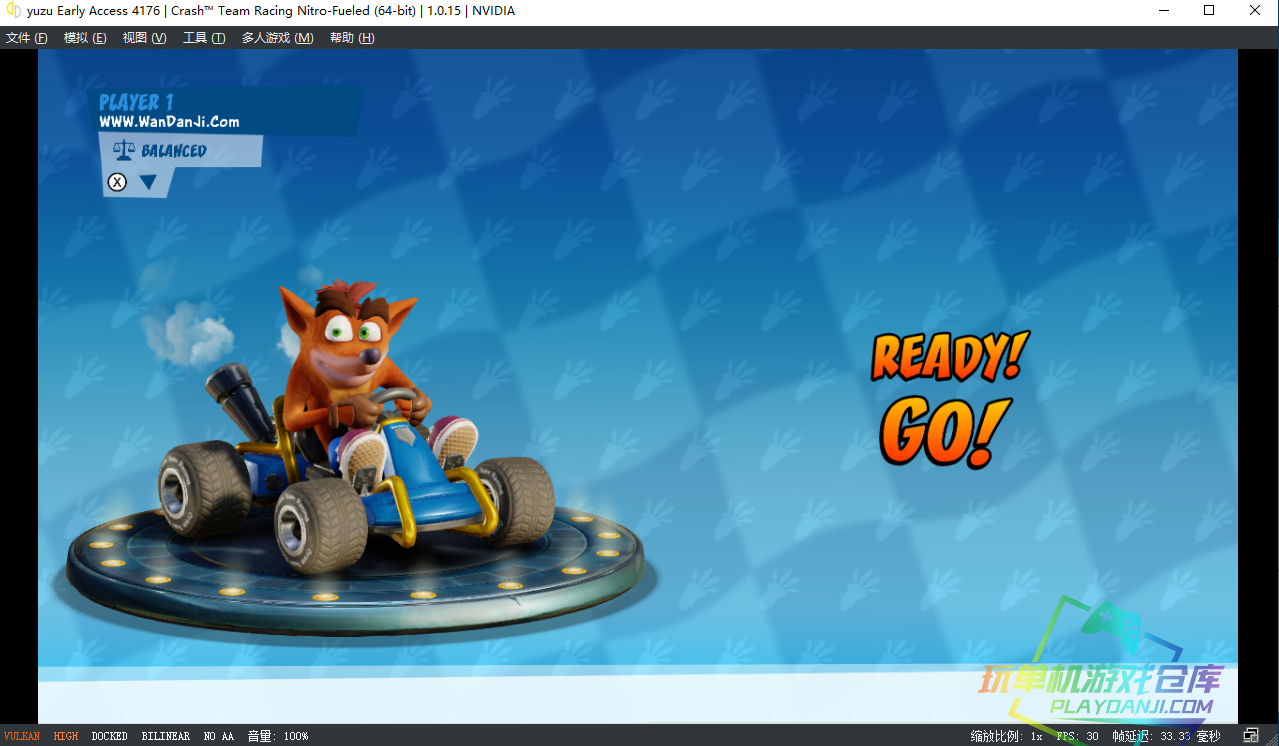
Task: Click the 帧延迟 frame time text
Action: 1166,736
